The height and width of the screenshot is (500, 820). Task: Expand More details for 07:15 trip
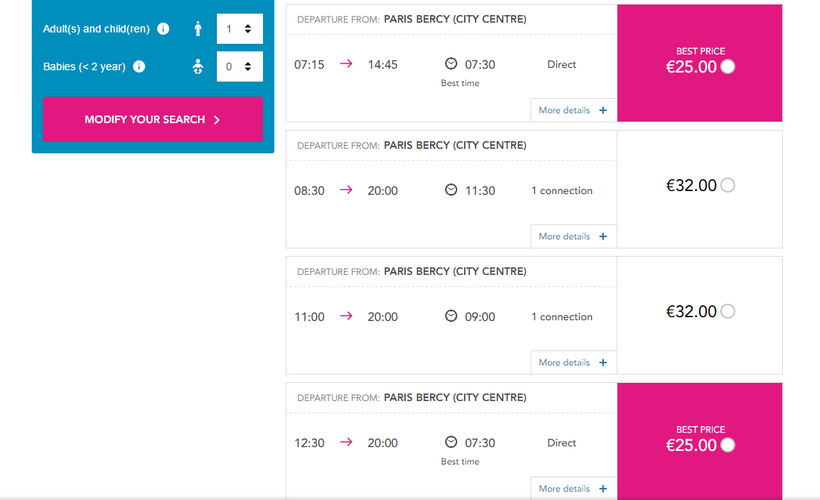572,110
